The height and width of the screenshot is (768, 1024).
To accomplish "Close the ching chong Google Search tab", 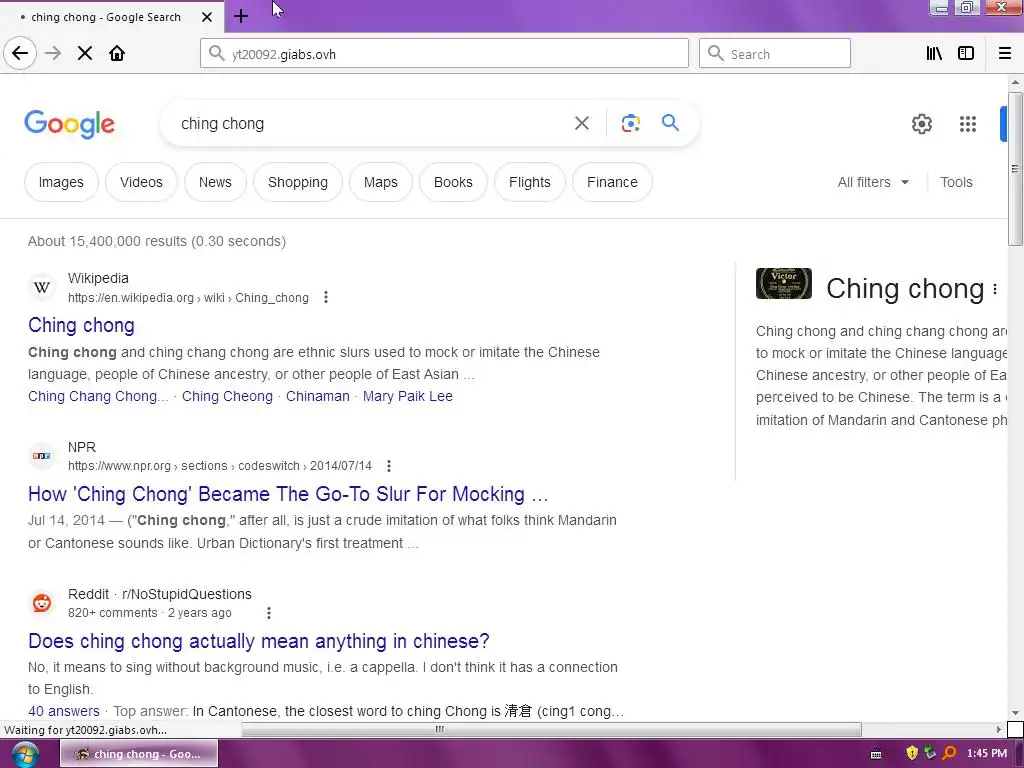I will tap(206, 17).
